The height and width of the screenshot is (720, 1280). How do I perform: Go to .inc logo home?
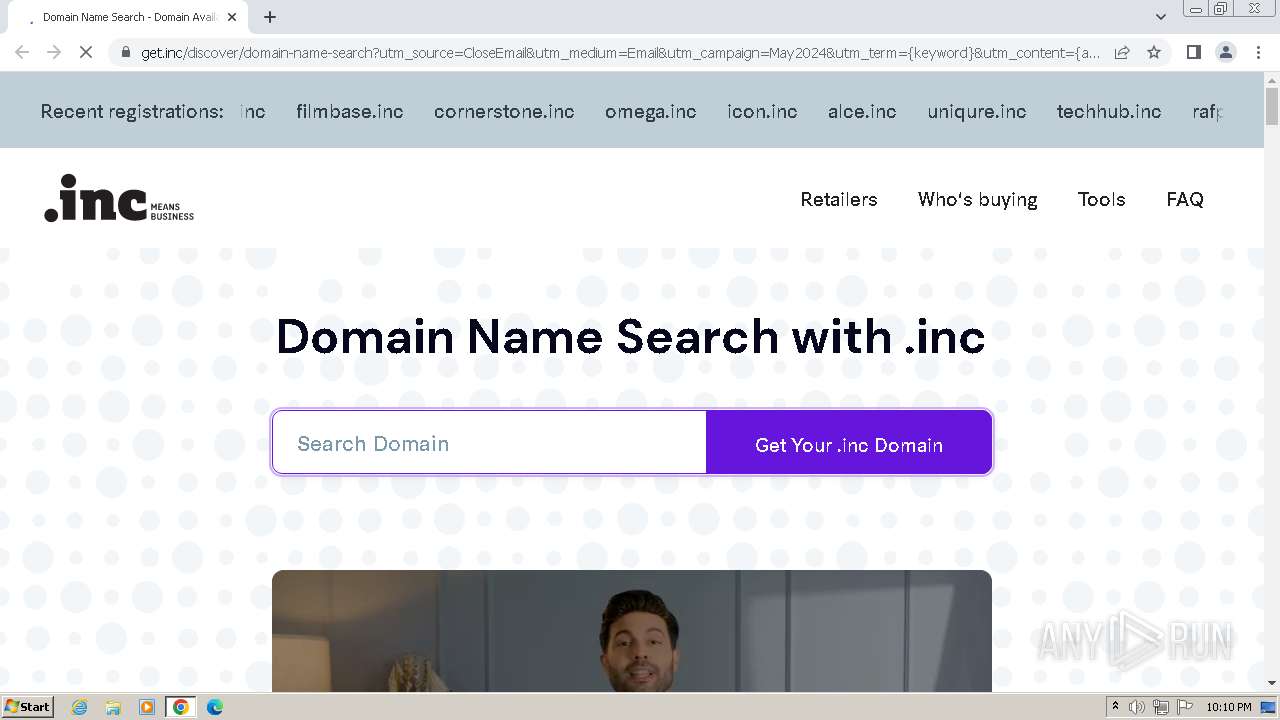click(119, 198)
